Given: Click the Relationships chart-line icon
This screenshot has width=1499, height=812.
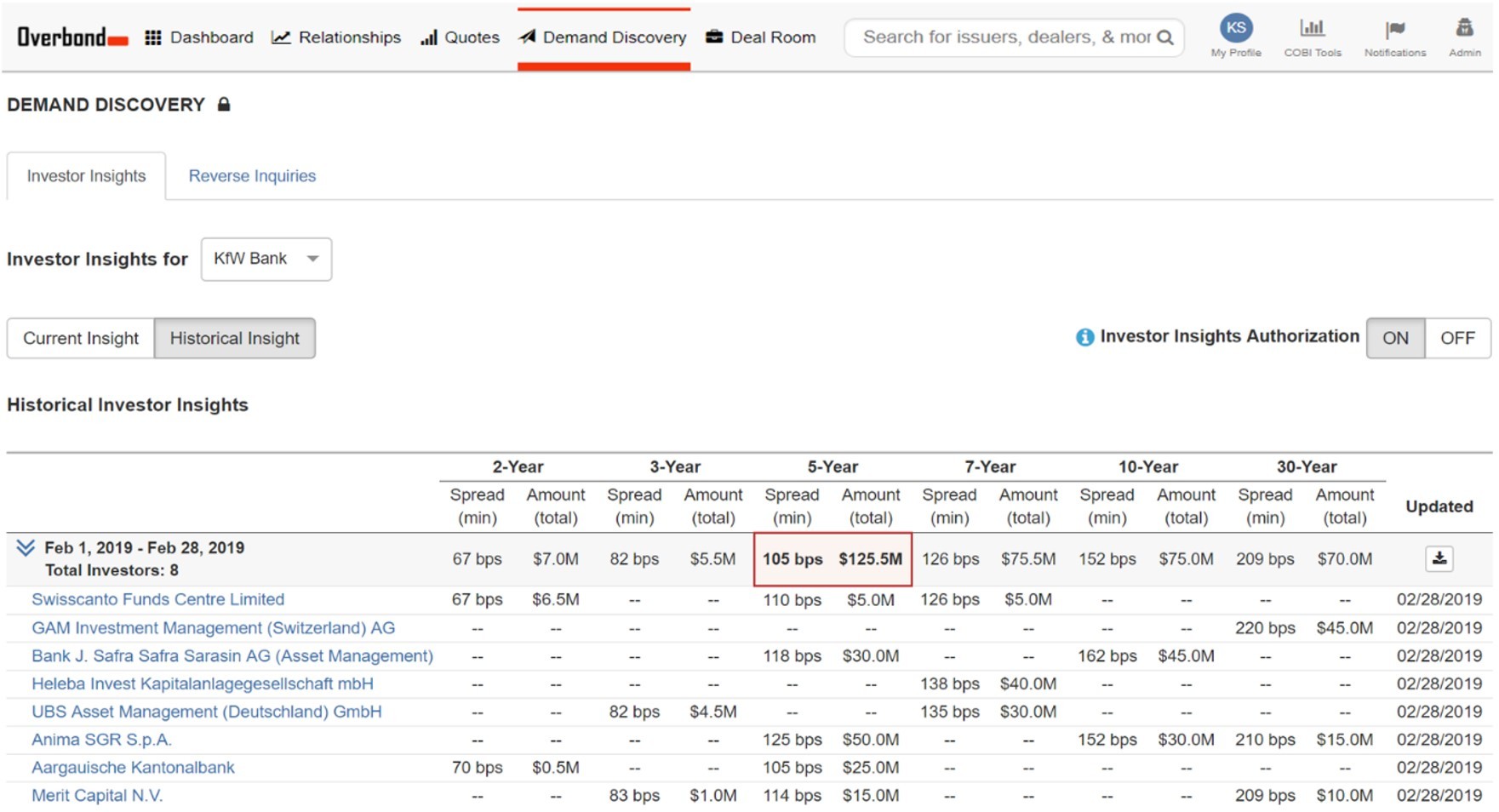Looking at the screenshot, I should tap(281, 37).
